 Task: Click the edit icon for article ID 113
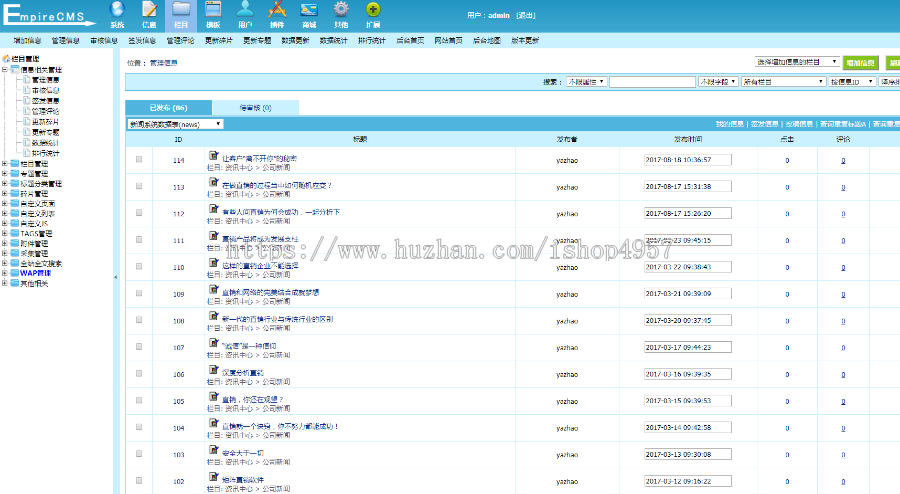(x=214, y=182)
